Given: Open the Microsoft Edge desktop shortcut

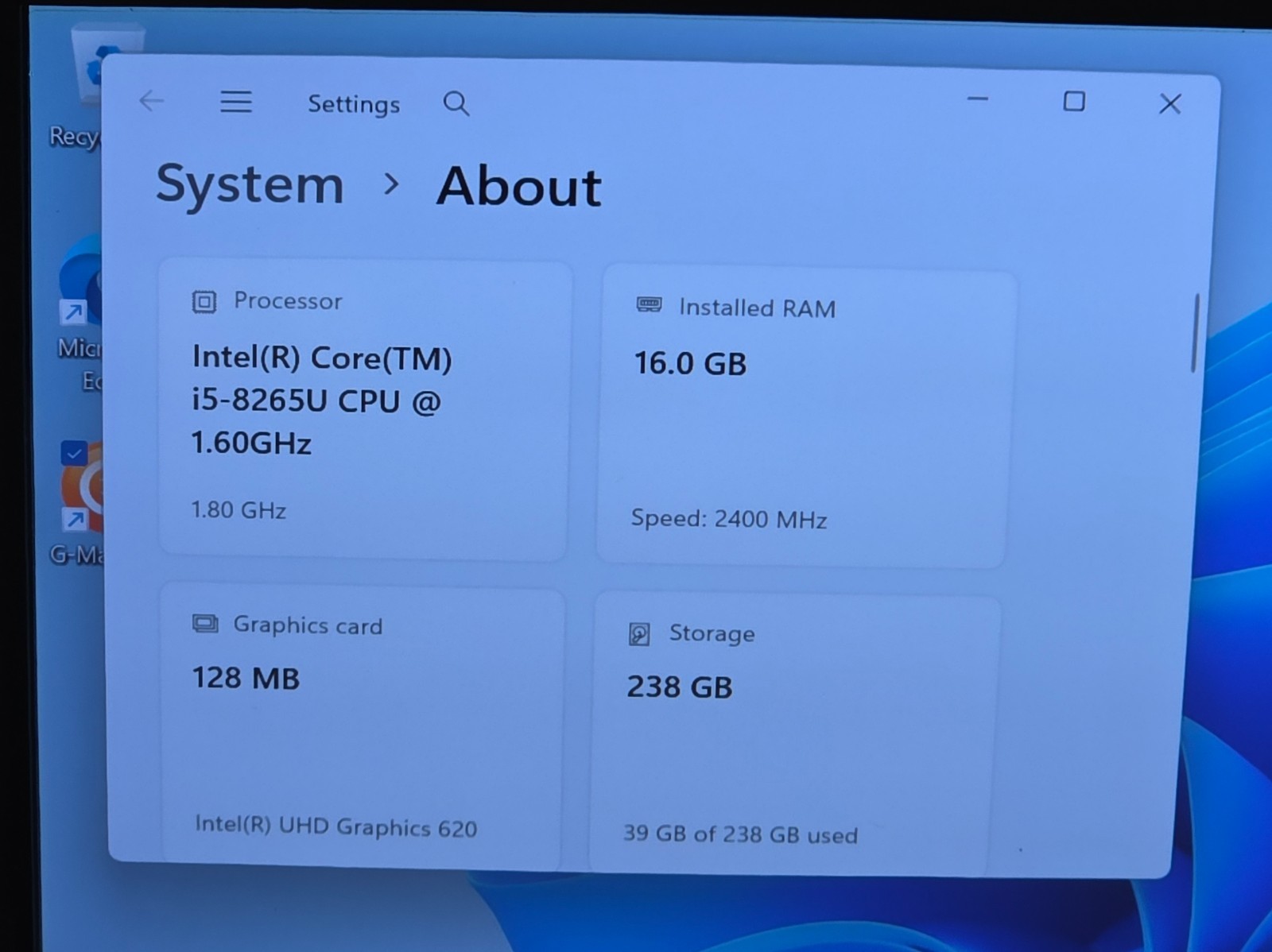Looking at the screenshot, I should click(81, 314).
